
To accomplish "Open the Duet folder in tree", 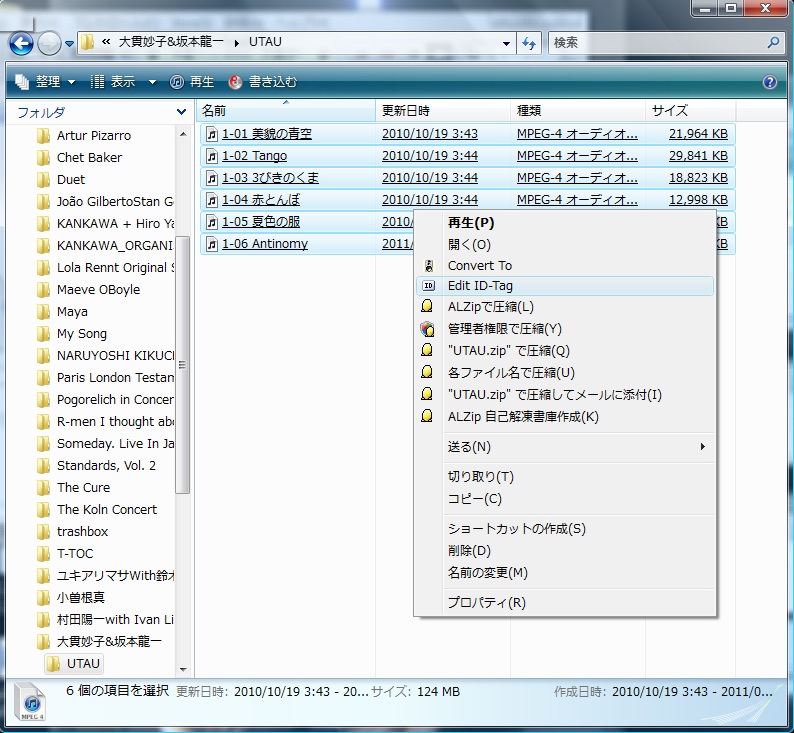I will (x=71, y=180).
